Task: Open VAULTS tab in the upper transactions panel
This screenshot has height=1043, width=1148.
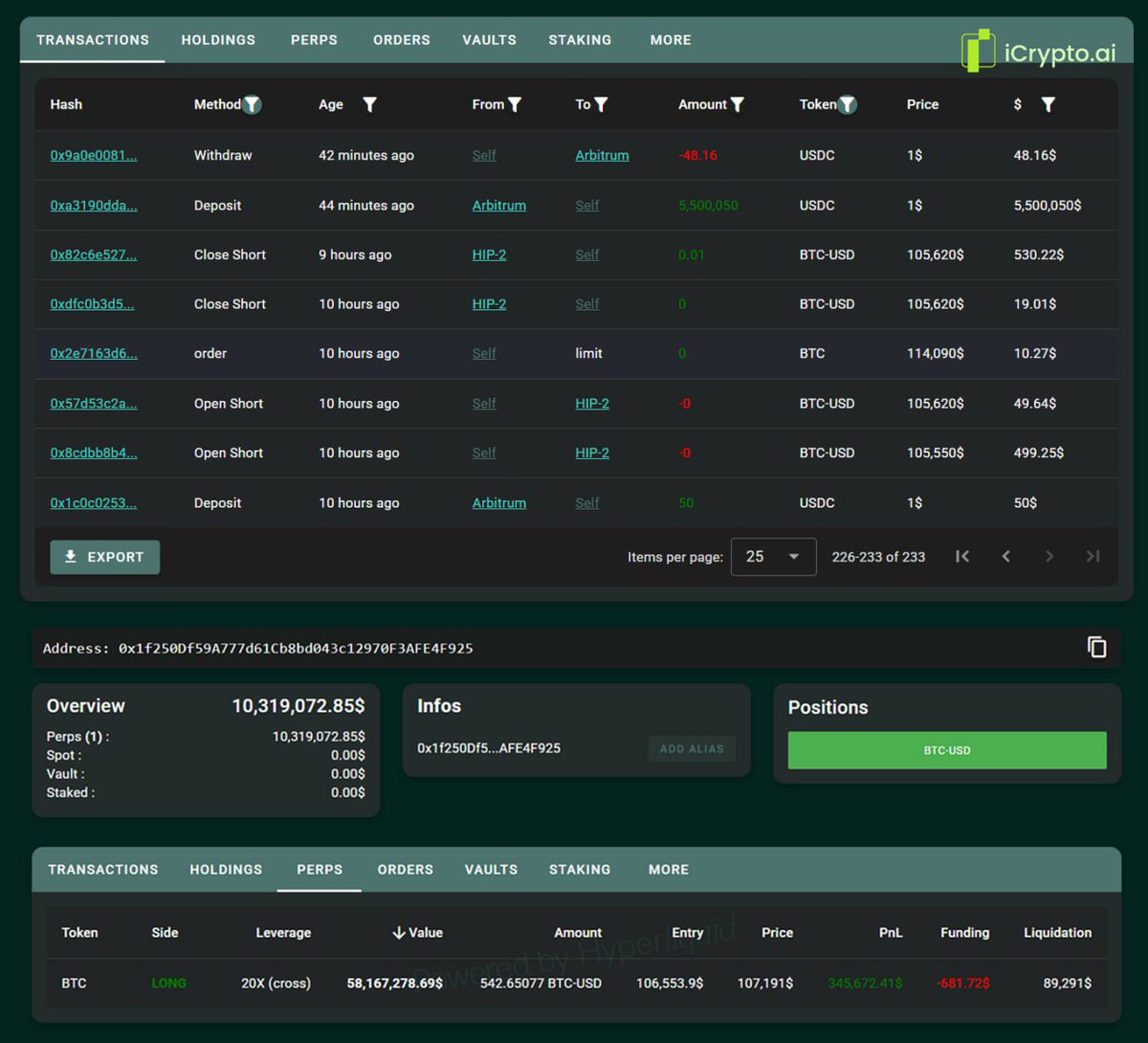Action: (x=489, y=40)
